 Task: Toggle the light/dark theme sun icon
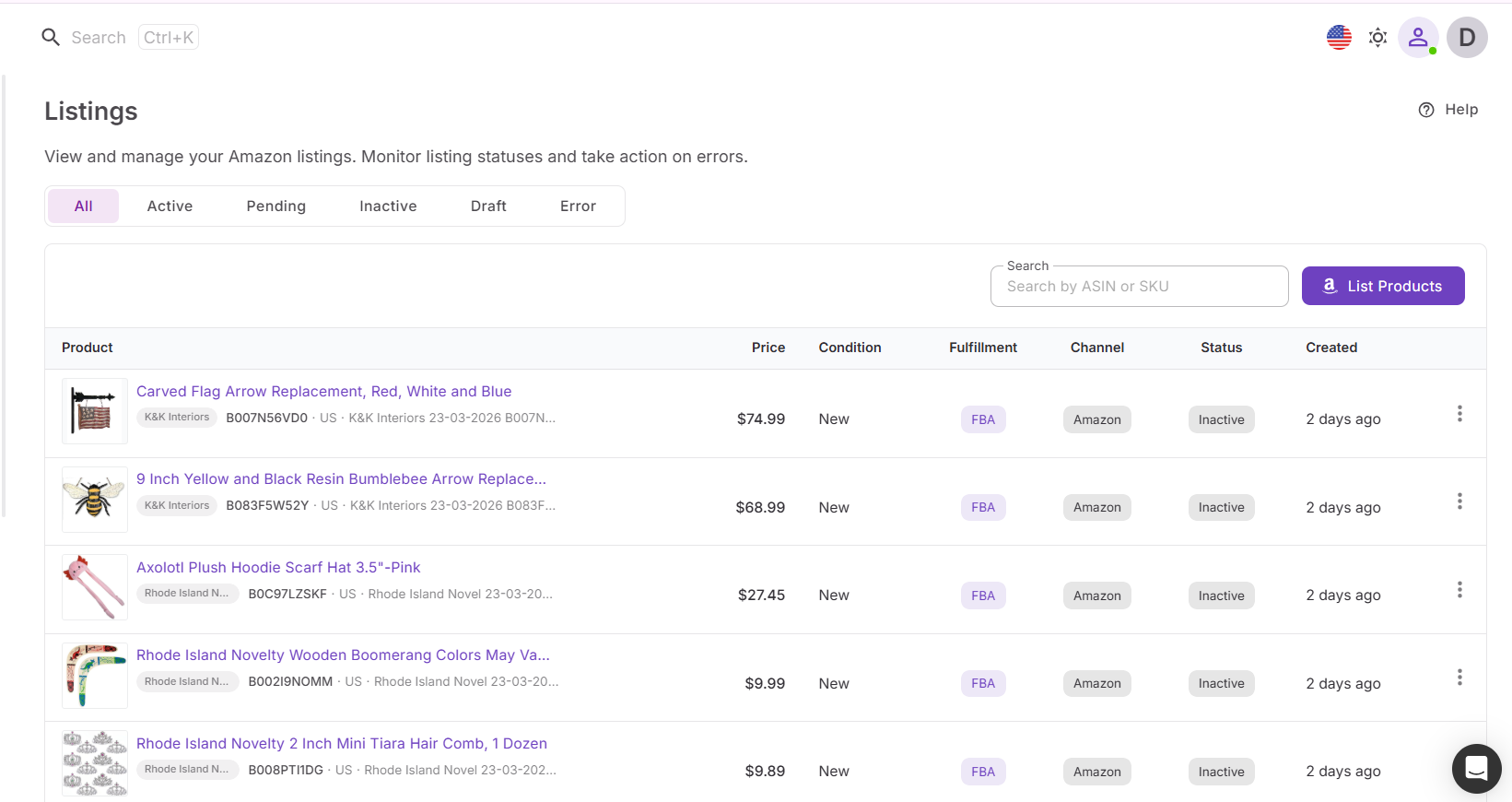tap(1377, 37)
